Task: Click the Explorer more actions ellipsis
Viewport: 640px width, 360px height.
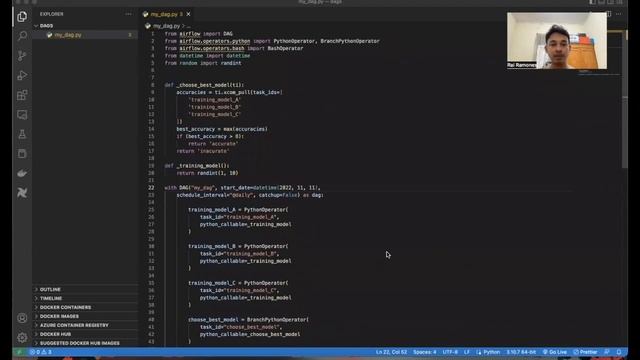Action: [129, 14]
